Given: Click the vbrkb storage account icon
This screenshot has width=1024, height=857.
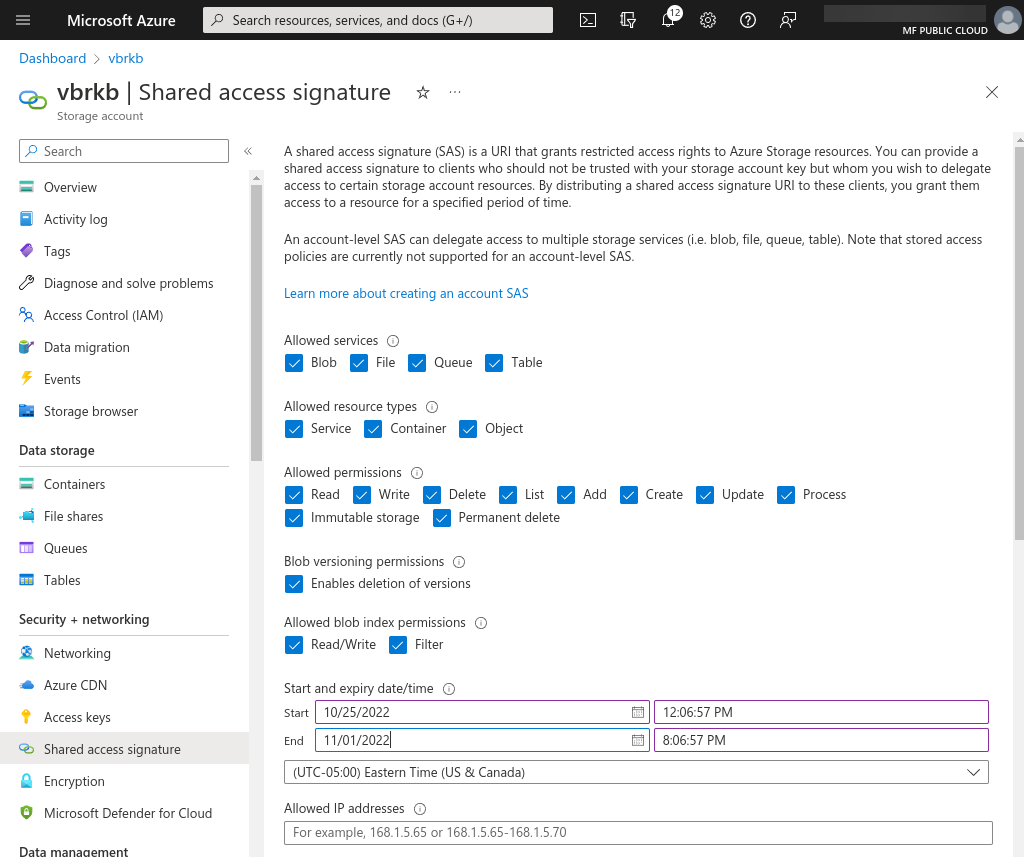Looking at the screenshot, I should (33, 99).
